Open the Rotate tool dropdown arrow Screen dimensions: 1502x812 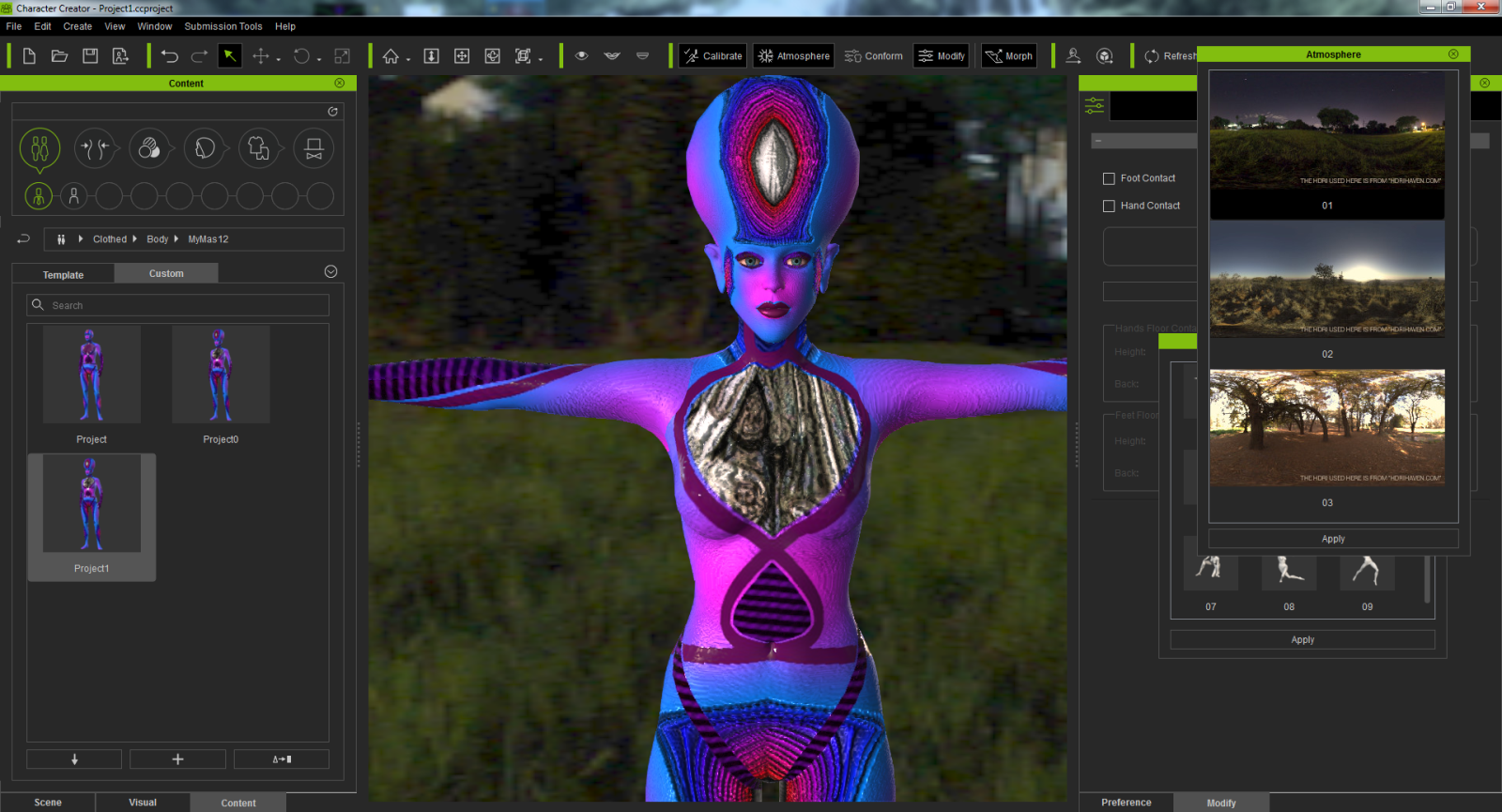tap(319, 60)
